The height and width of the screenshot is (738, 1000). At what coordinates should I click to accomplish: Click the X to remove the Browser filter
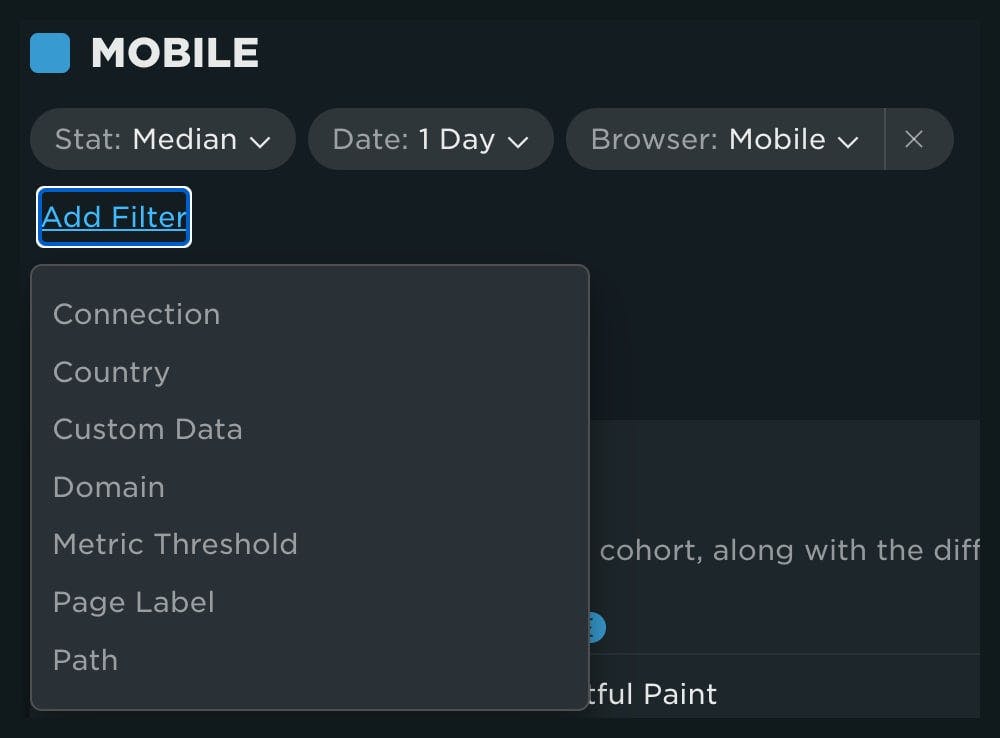(916, 140)
